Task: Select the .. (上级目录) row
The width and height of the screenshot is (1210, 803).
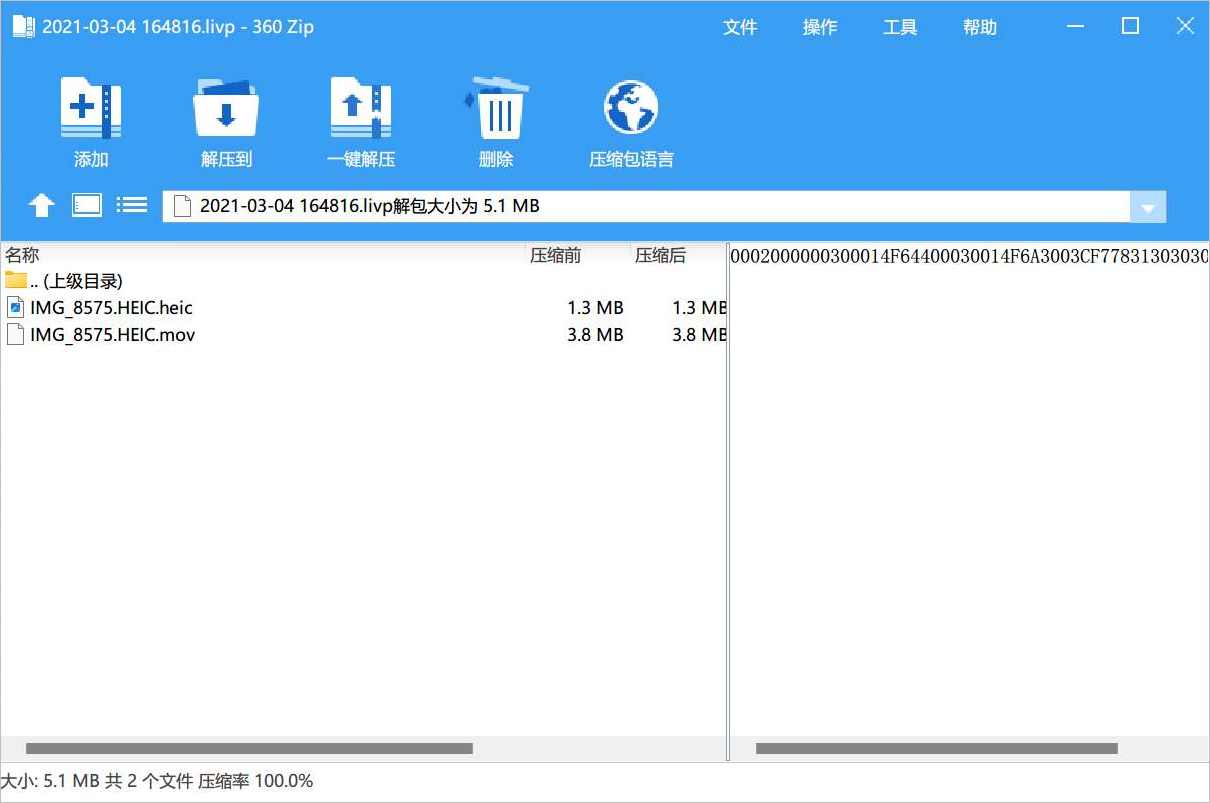Action: [363, 281]
